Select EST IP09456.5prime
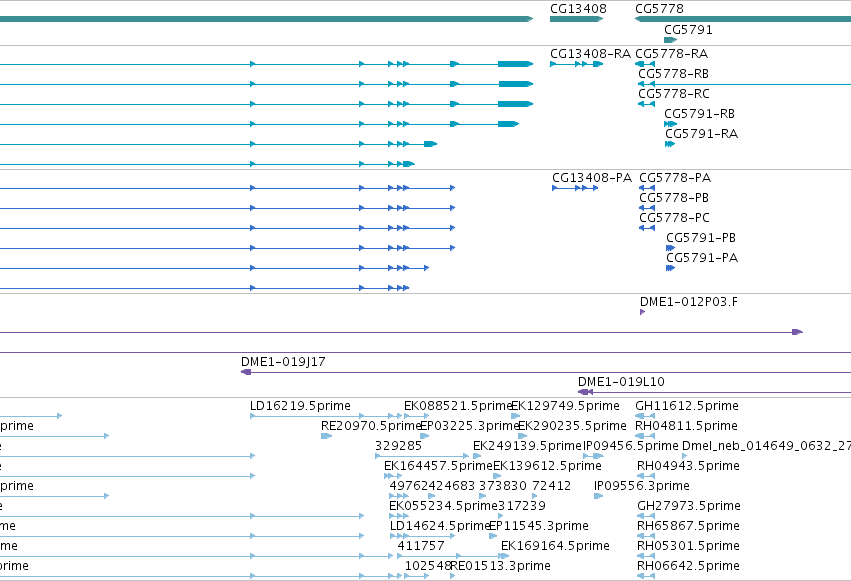The image size is (851, 581). (x=593, y=456)
